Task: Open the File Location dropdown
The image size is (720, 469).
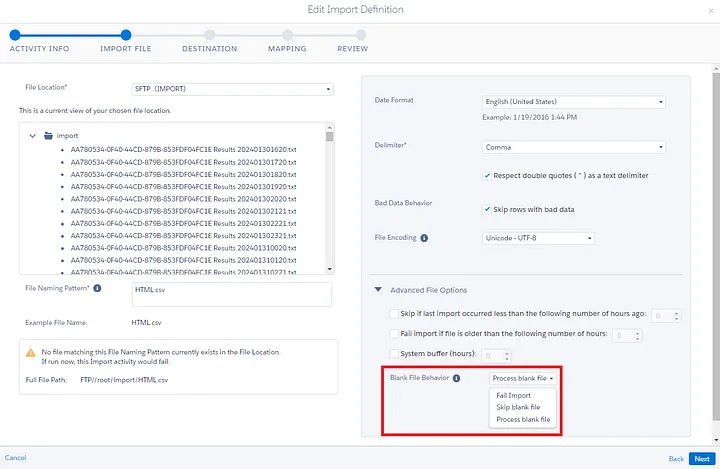Action: pos(233,89)
